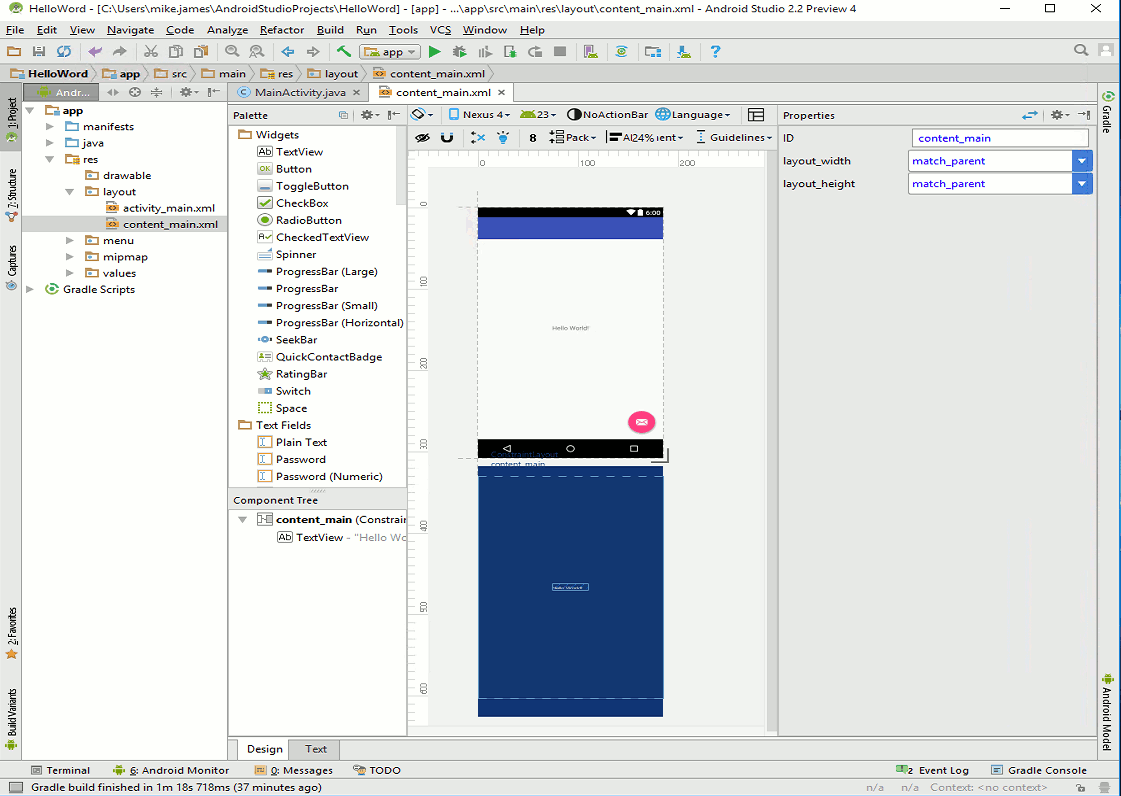1121x796 pixels.
Task: Run the app with green play icon
Action: click(434, 51)
